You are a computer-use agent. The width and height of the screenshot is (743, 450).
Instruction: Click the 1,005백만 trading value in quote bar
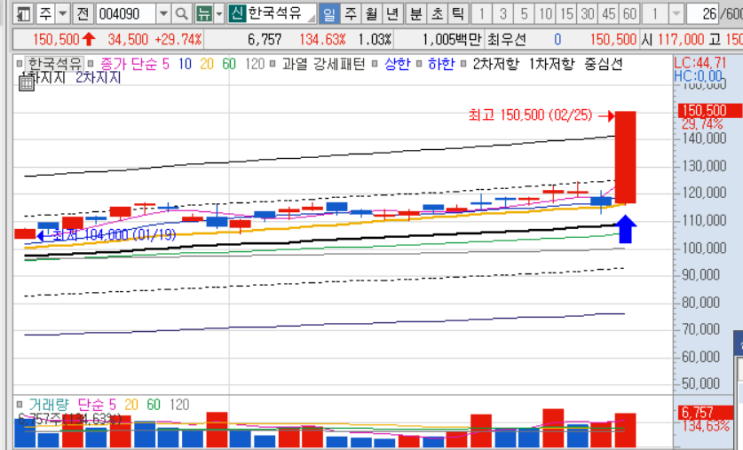coord(451,39)
